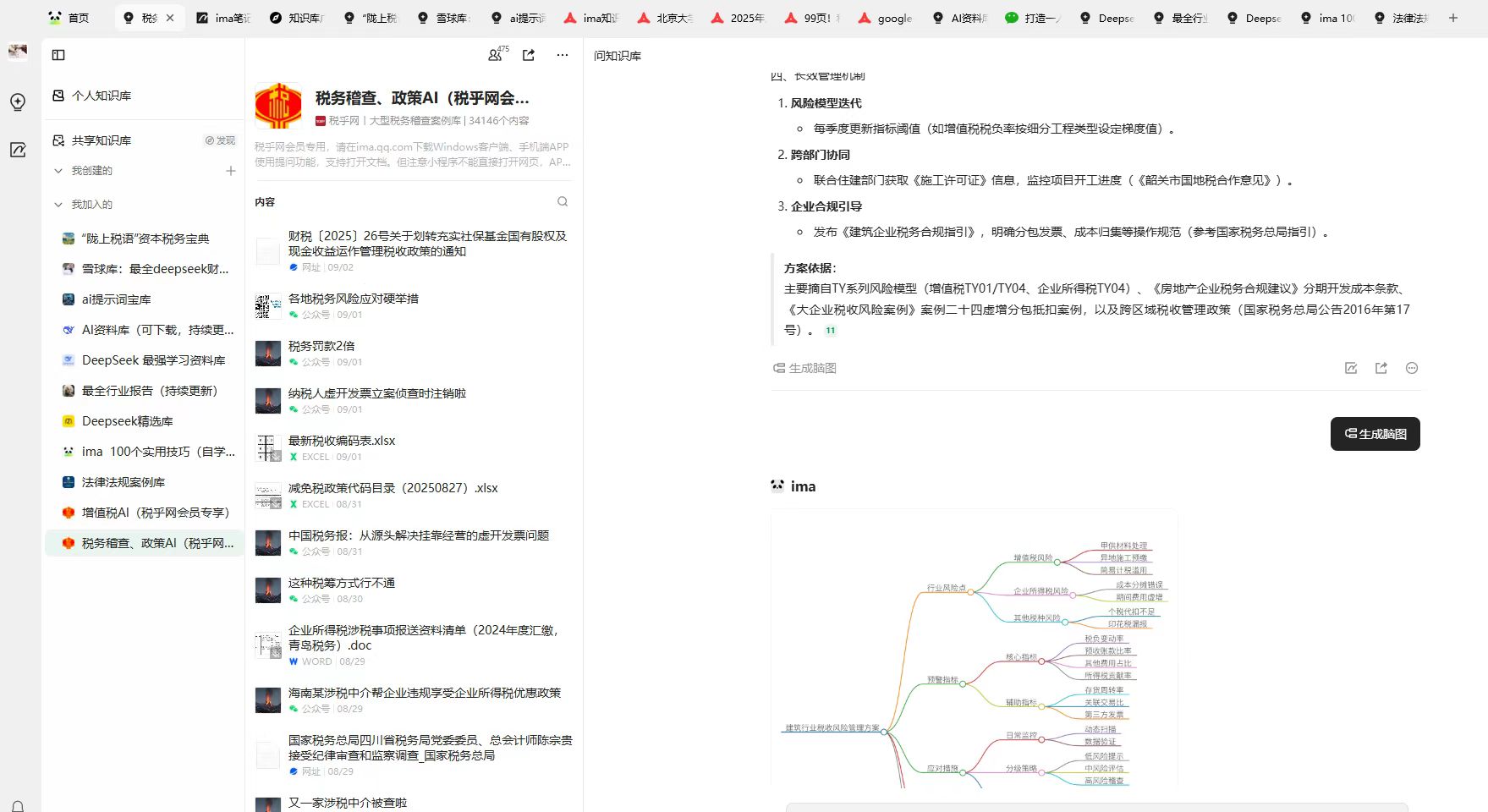The width and height of the screenshot is (1488, 812).
Task: Open the 最新税收编码表.xlsx file
Action: pyautogui.click(x=342, y=441)
